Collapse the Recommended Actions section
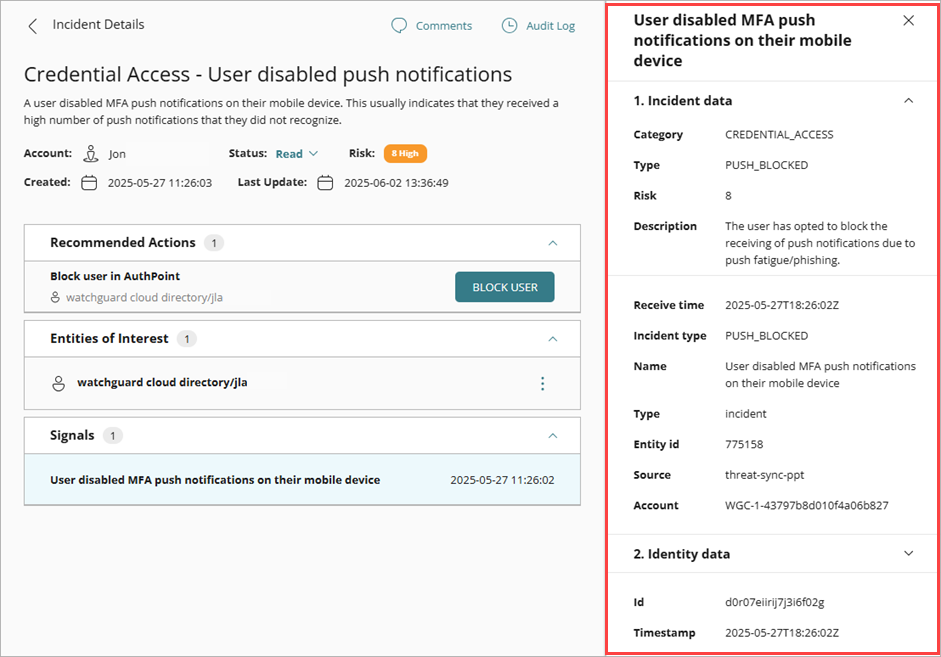The height and width of the screenshot is (657, 941). pos(553,242)
